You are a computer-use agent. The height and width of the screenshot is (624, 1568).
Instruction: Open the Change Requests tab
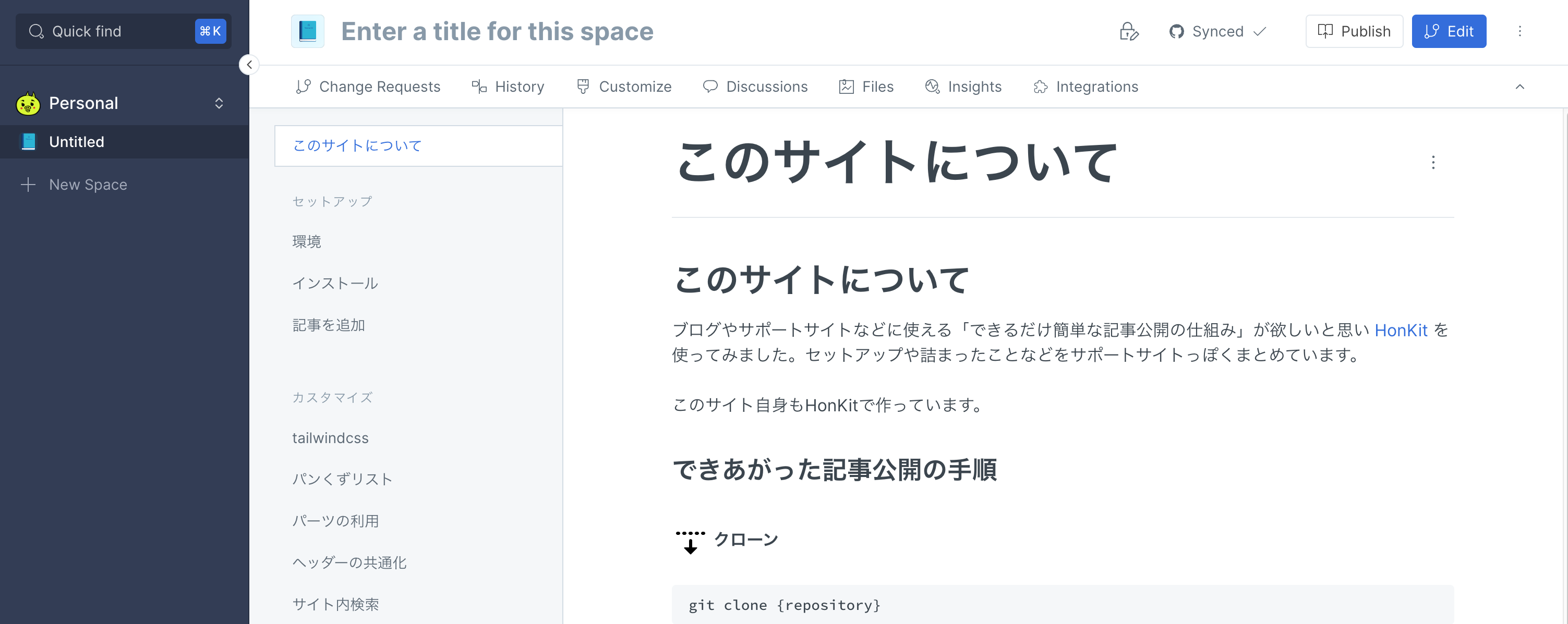[x=368, y=87]
